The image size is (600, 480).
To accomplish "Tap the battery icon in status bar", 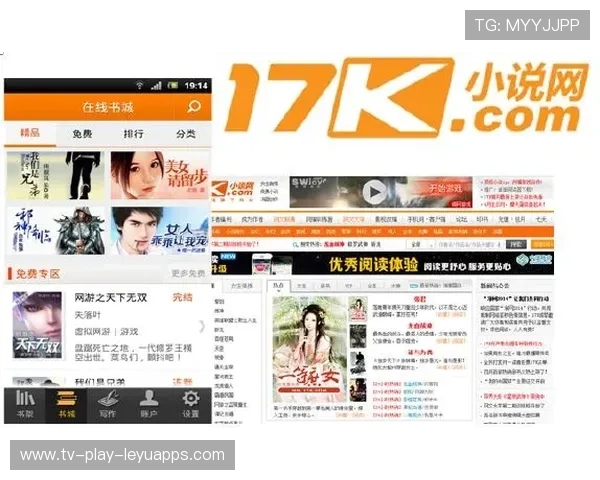I will 173,85.
